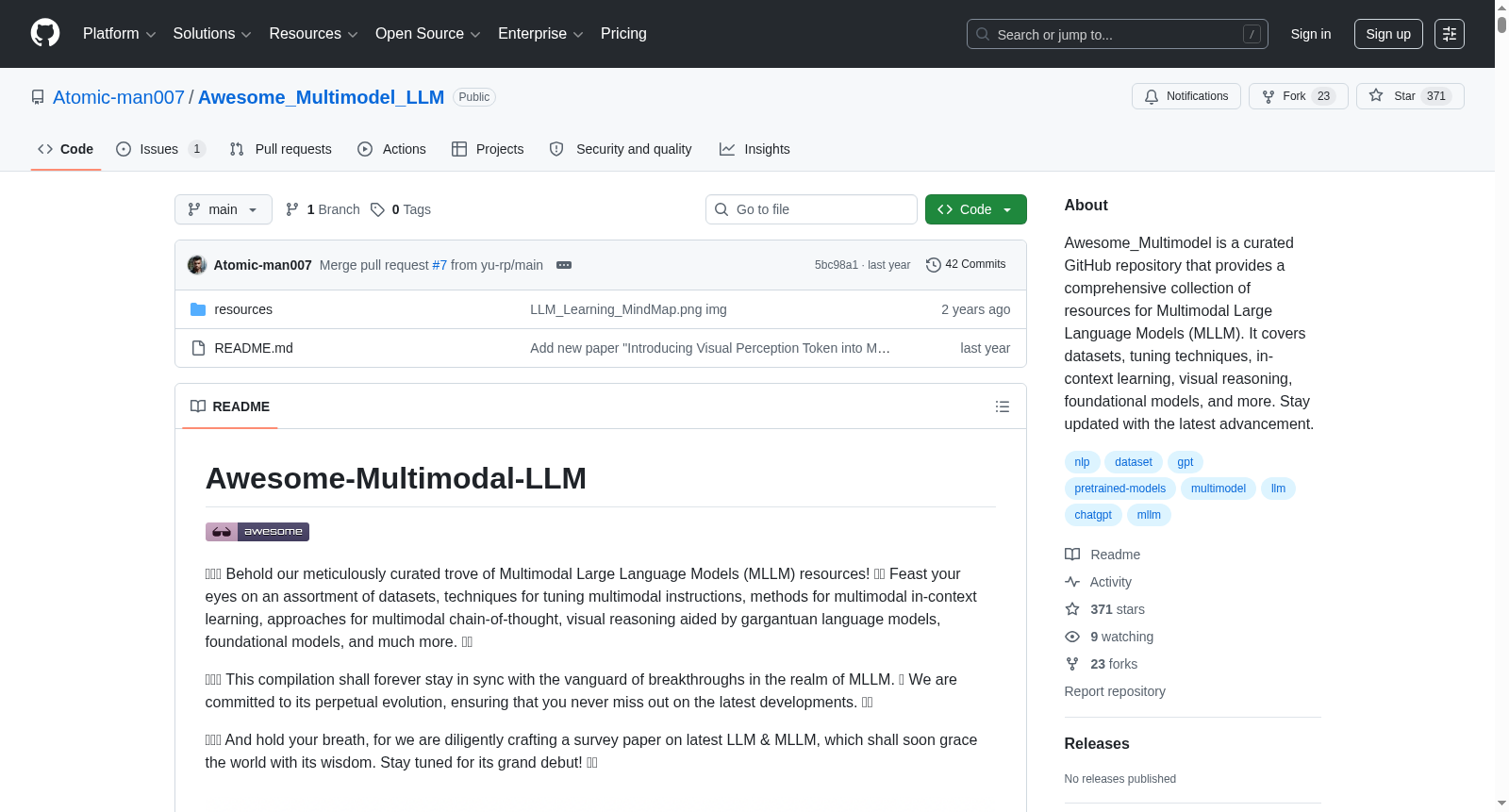Screen dimensions: 1509x812
Task: Open the resources folder
Action: pyautogui.click(x=243, y=309)
